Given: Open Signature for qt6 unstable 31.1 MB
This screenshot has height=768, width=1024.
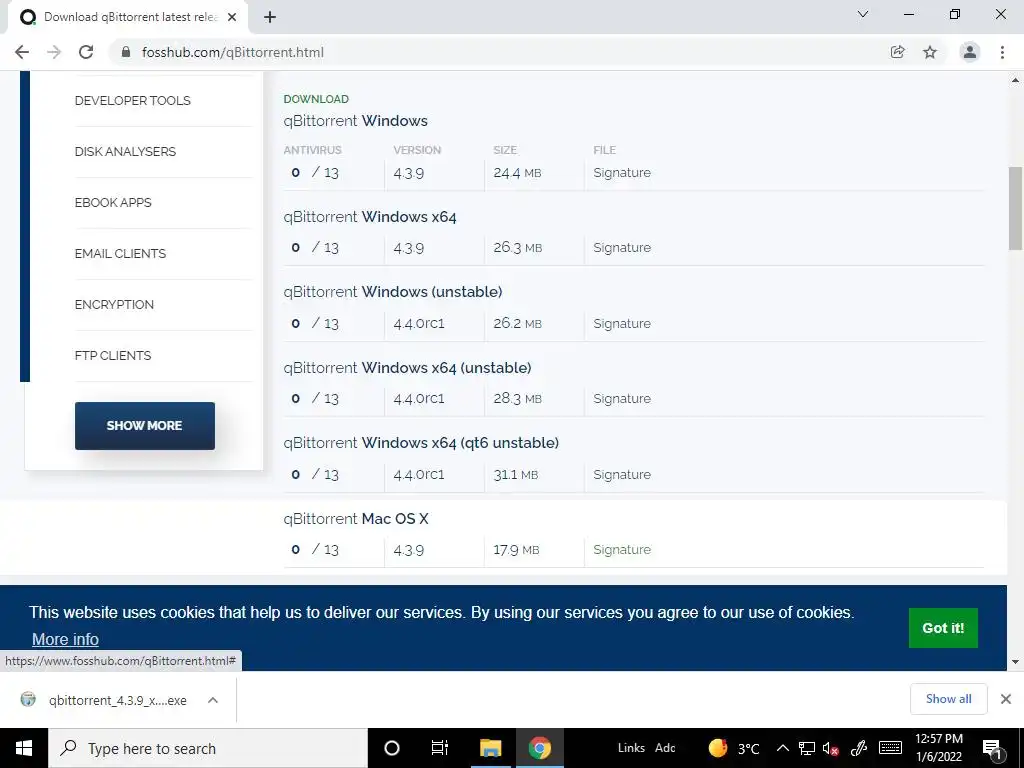Looking at the screenshot, I should click(622, 475).
